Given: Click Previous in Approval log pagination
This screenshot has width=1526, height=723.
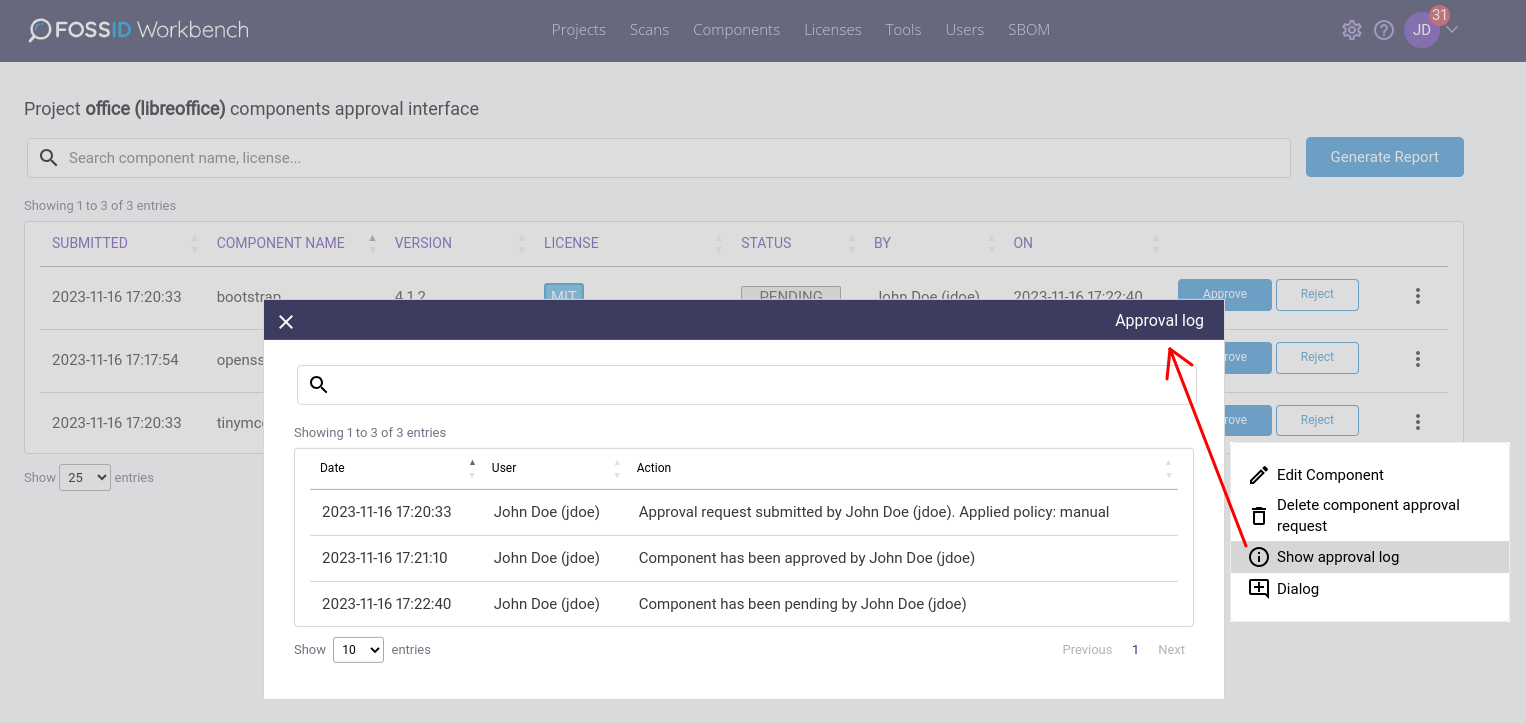Looking at the screenshot, I should click(1087, 650).
